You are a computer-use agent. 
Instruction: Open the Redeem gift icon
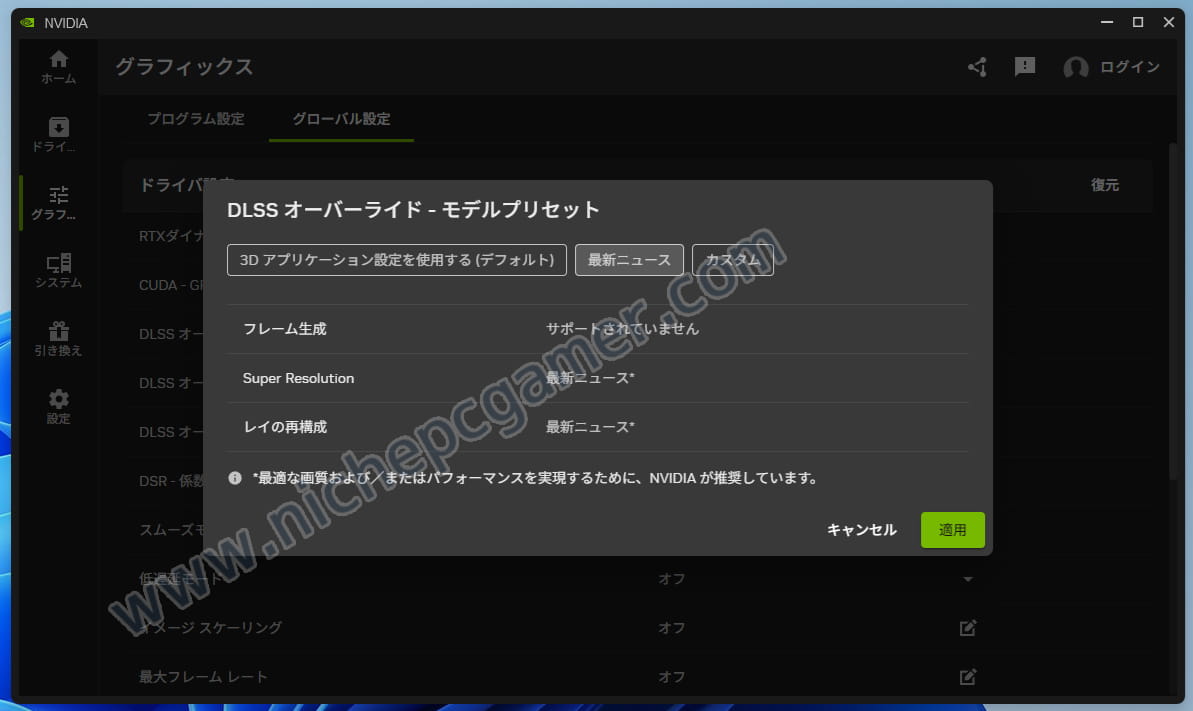pos(59,332)
